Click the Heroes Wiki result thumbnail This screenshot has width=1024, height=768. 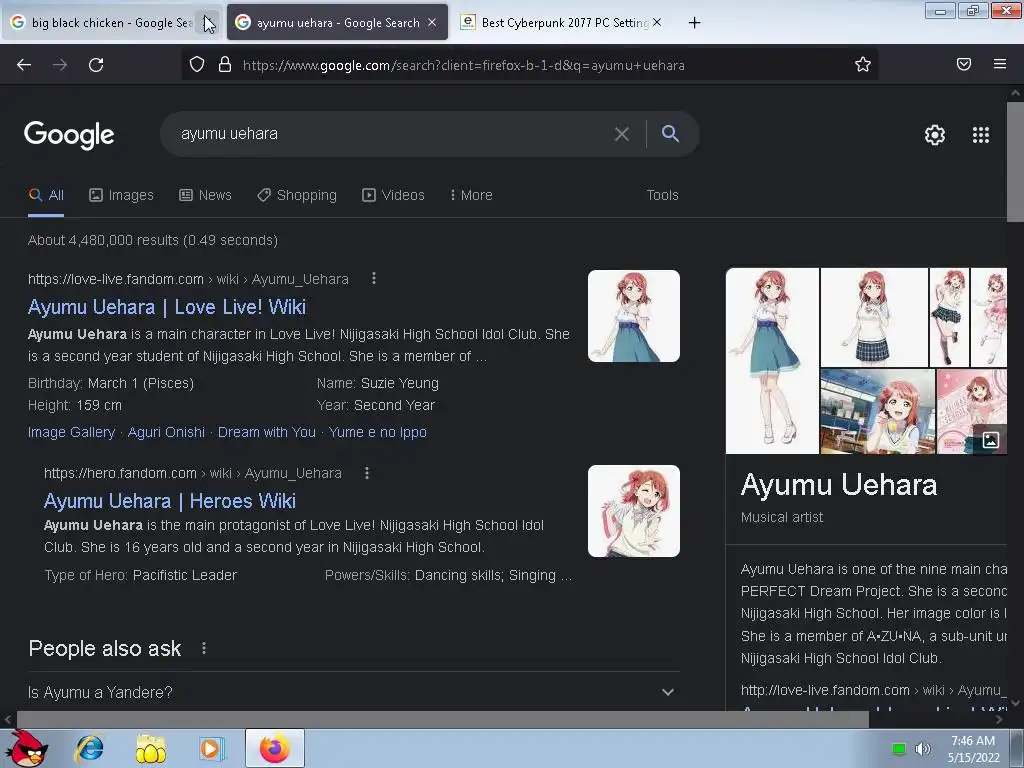(633, 511)
